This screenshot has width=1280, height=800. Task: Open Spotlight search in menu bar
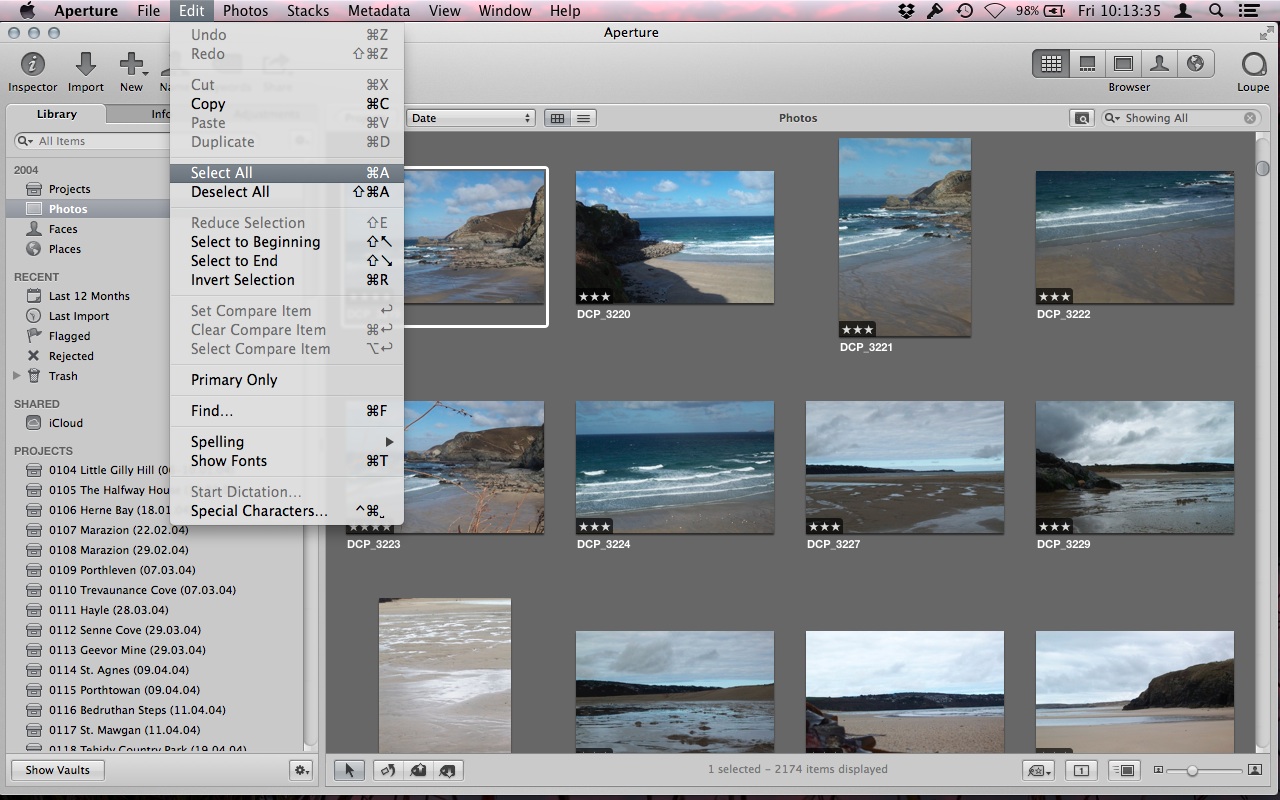(1216, 11)
